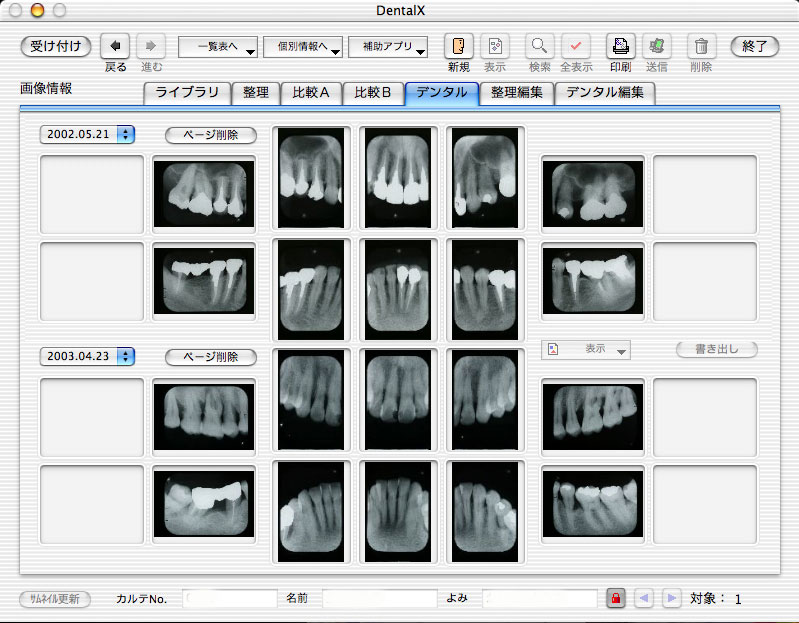The height and width of the screenshot is (623, 799).
Task: Click the 削除 trash can icon
Action: [x=701, y=46]
